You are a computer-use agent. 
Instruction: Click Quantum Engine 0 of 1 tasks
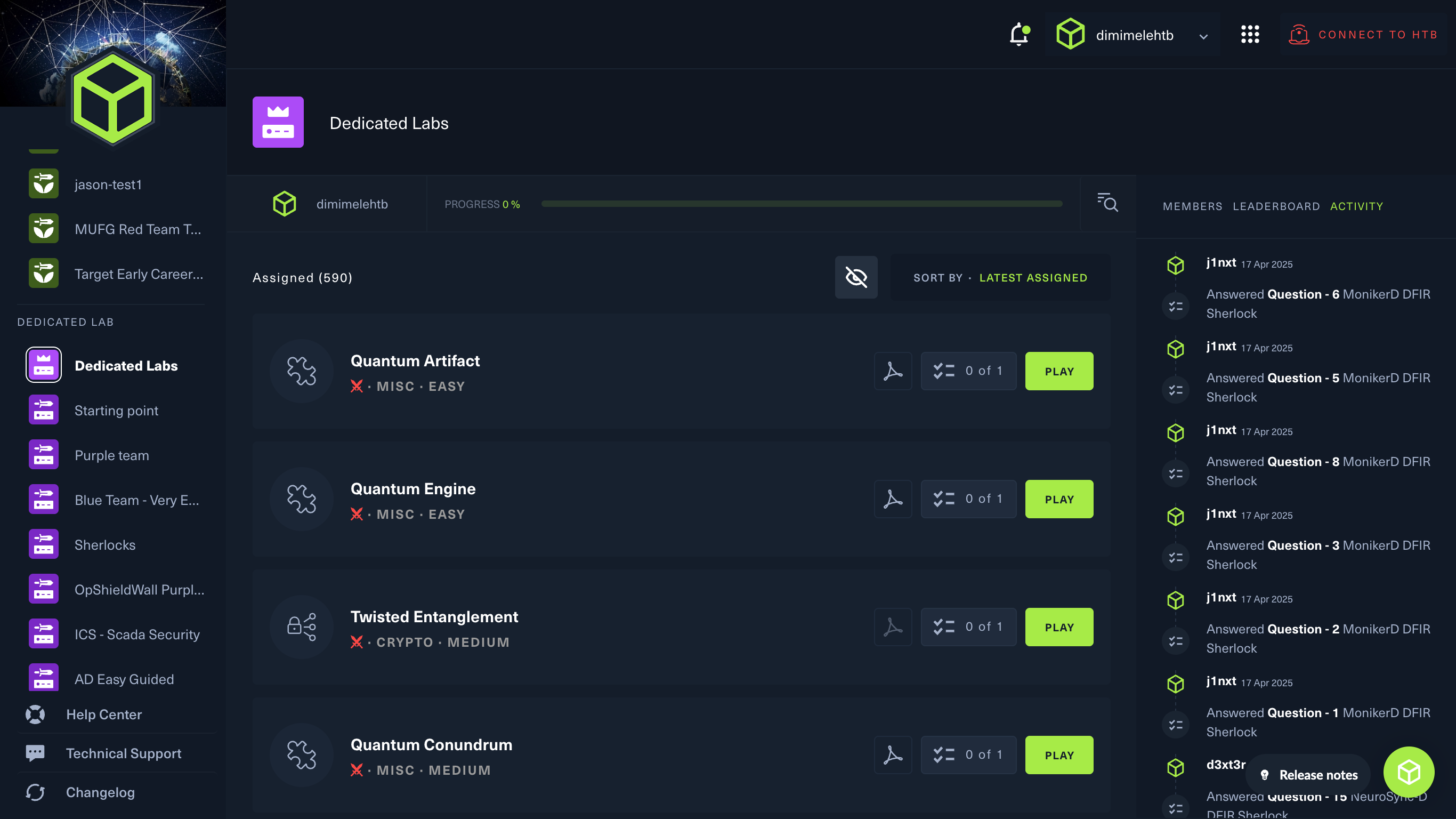point(968,499)
